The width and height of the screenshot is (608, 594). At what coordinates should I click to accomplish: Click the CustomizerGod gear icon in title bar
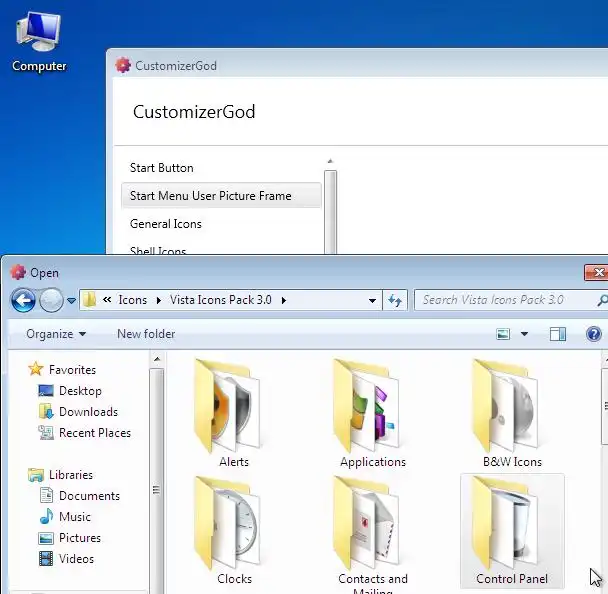(x=123, y=65)
